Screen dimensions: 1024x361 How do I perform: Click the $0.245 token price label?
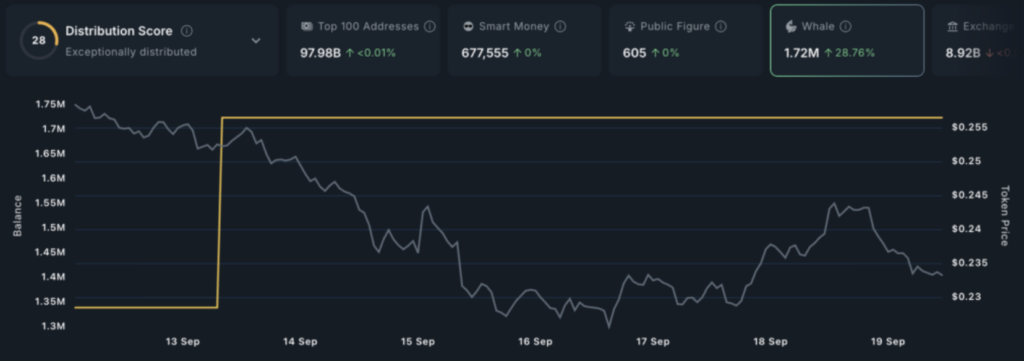point(970,195)
